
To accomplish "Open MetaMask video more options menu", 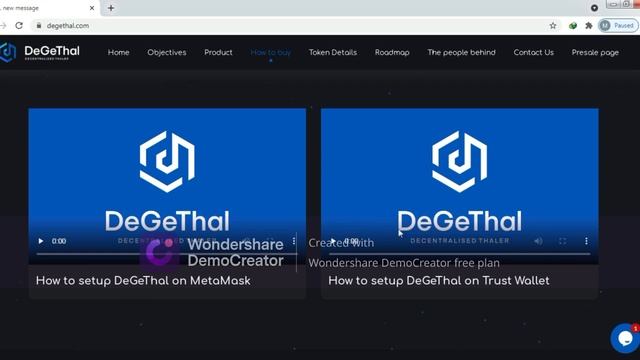I will [293, 241].
